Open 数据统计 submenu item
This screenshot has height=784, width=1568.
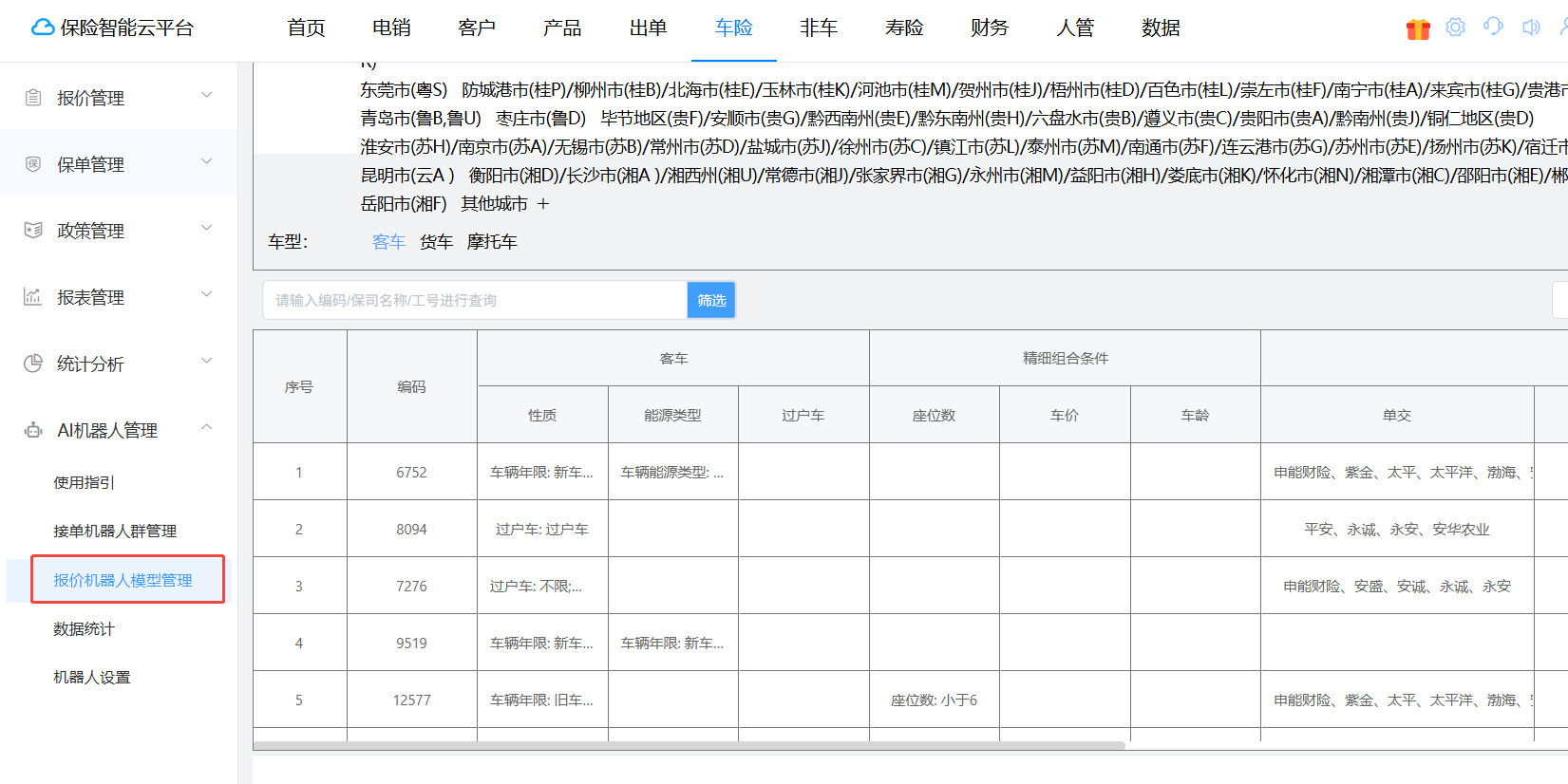click(84, 628)
